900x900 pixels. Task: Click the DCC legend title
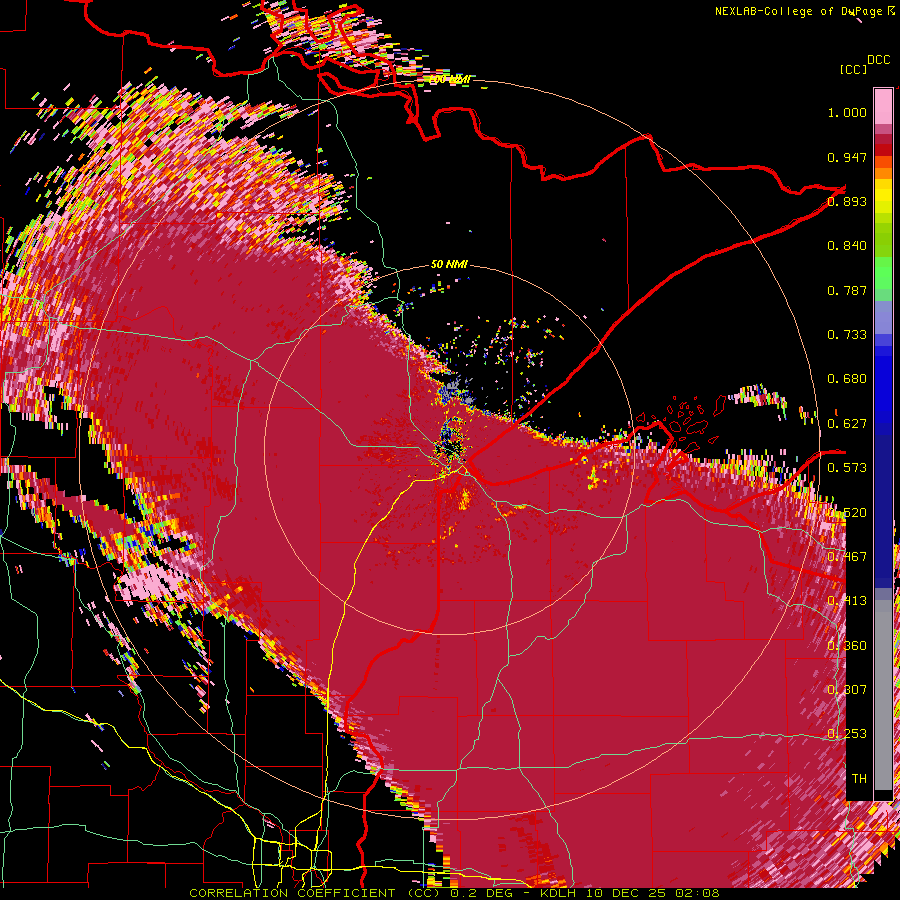click(x=878, y=60)
